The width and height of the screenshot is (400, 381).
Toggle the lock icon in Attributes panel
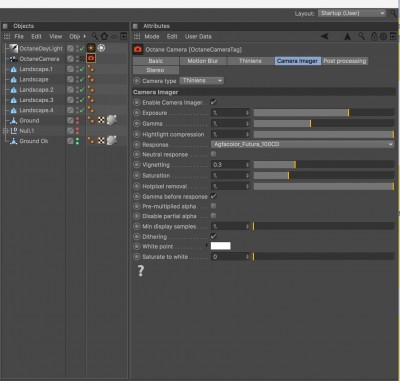374,36
